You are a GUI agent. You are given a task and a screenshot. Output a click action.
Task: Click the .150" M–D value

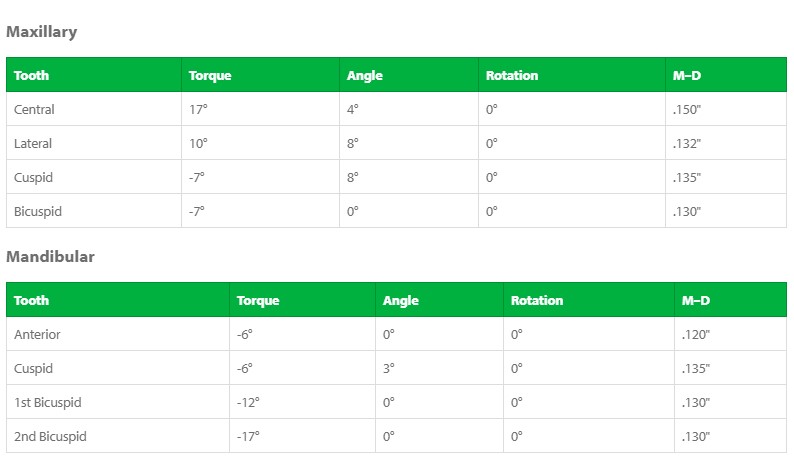(x=687, y=110)
